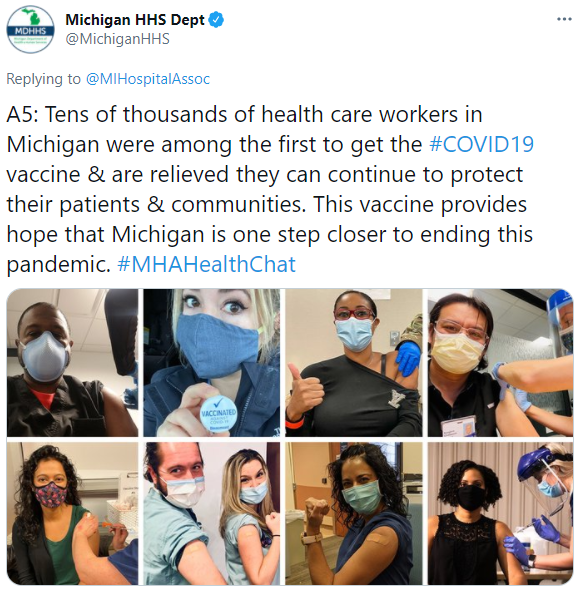This screenshot has height=595, width=584.
Task: Click the blue verified badge checkmark
Action: (216, 20)
